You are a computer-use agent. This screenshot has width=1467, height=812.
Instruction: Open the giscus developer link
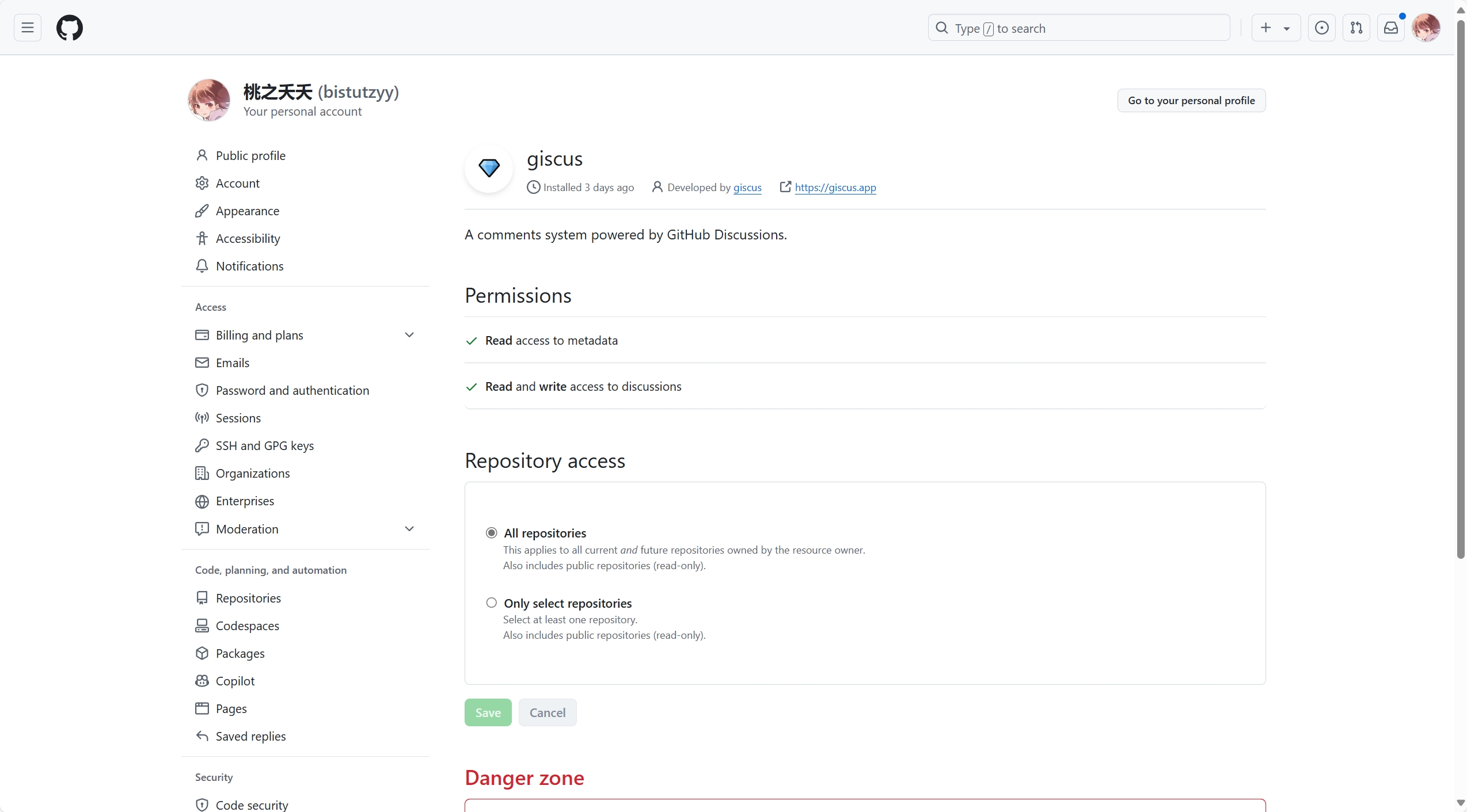(x=747, y=188)
